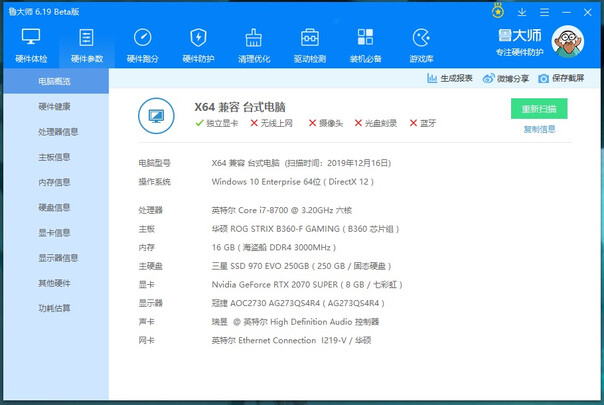Minimize the 鲁大师 window
The image size is (604, 405).
[x=566, y=12]
